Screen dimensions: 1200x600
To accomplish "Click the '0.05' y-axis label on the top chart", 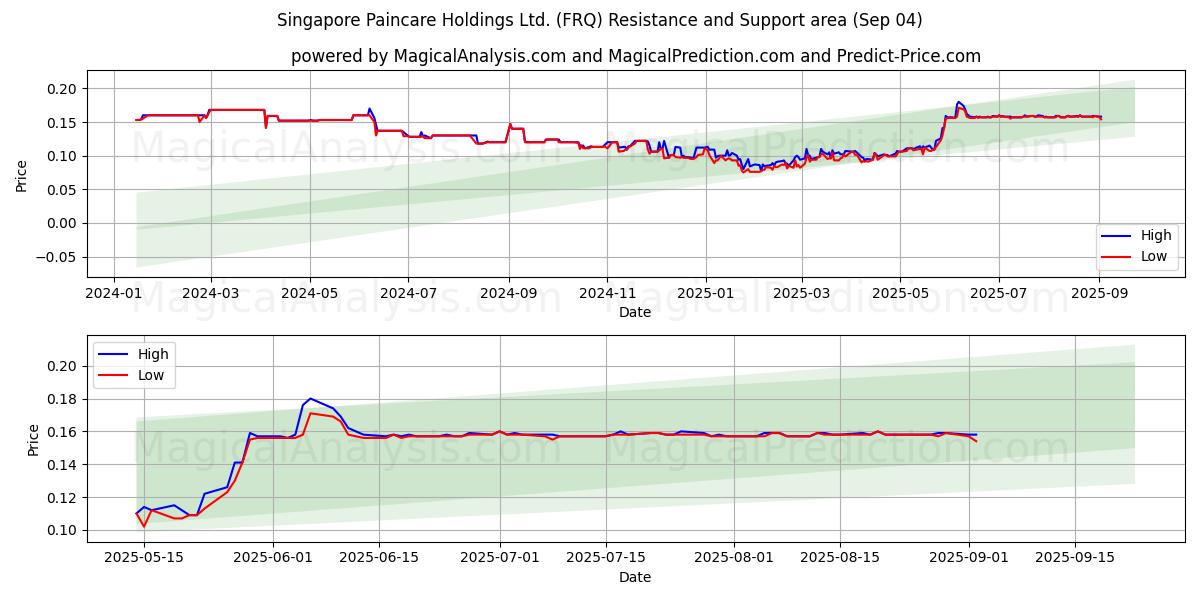I will pos(63,190).
